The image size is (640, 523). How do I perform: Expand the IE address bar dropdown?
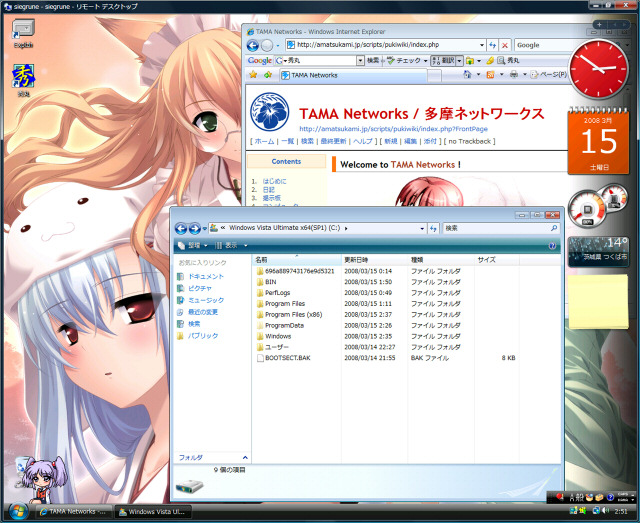tap(481, 45)
